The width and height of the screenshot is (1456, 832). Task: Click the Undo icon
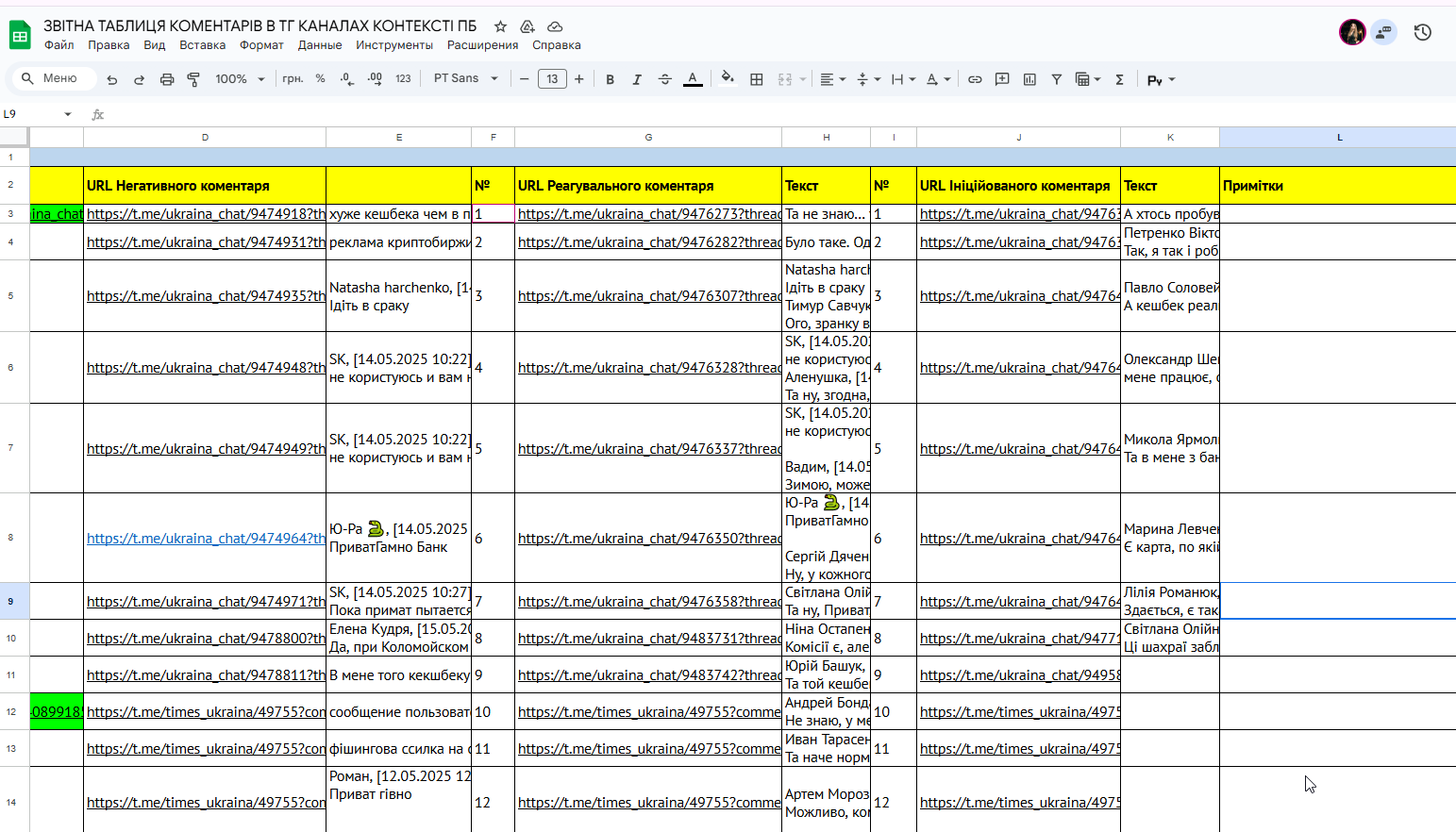point(112,79)
